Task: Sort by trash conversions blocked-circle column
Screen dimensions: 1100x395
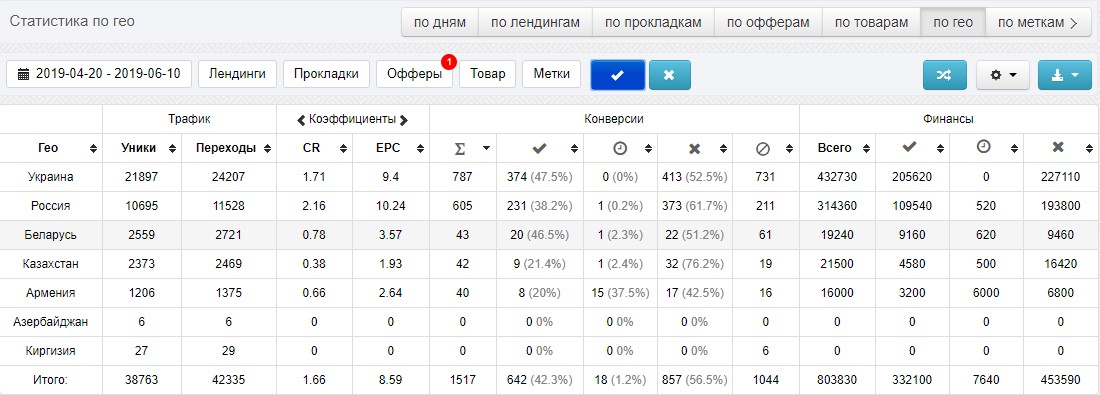Action: (x=765, y=148)
